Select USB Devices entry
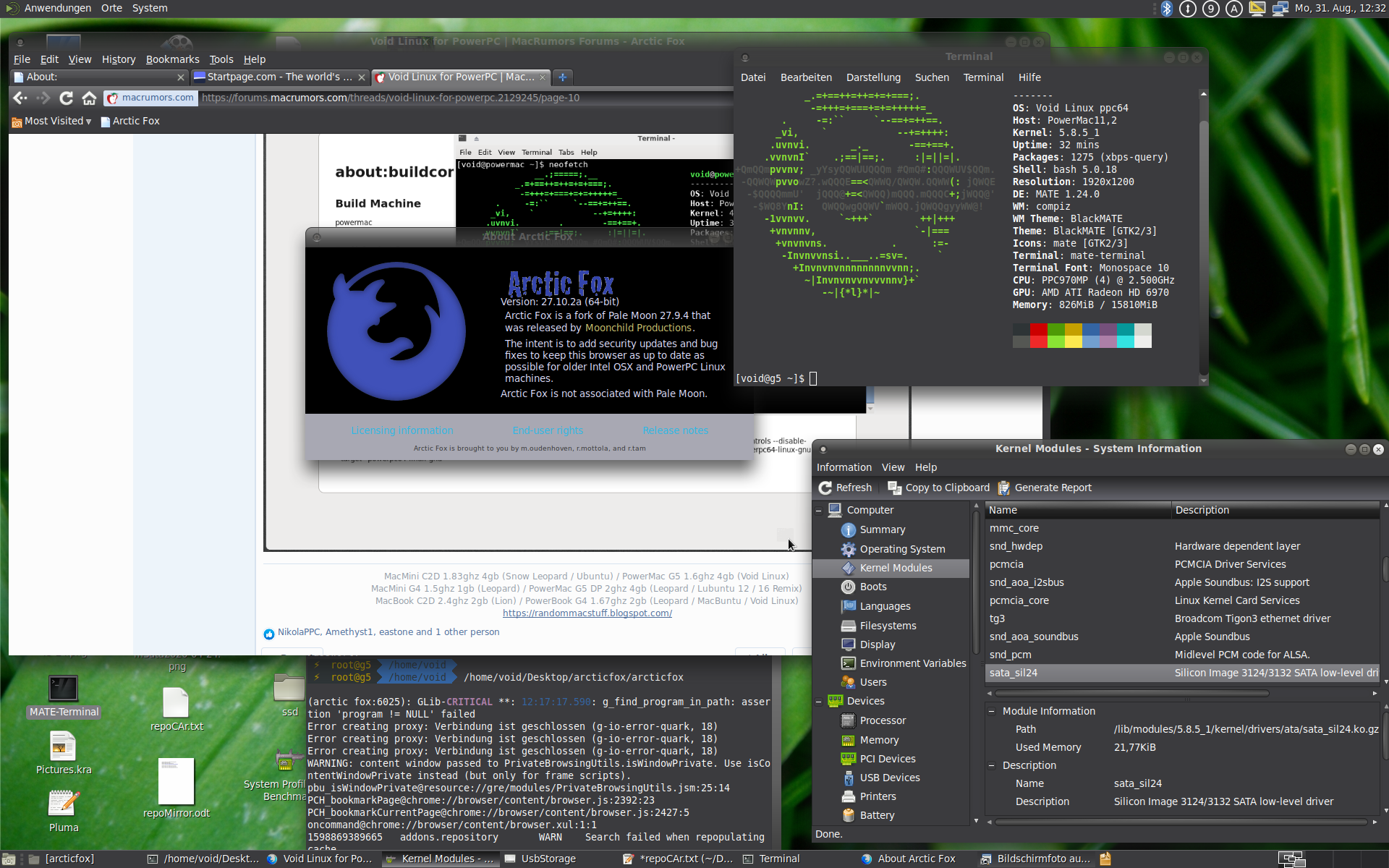This screenshot has width=1389, height=868. click(x=890, y=778)
